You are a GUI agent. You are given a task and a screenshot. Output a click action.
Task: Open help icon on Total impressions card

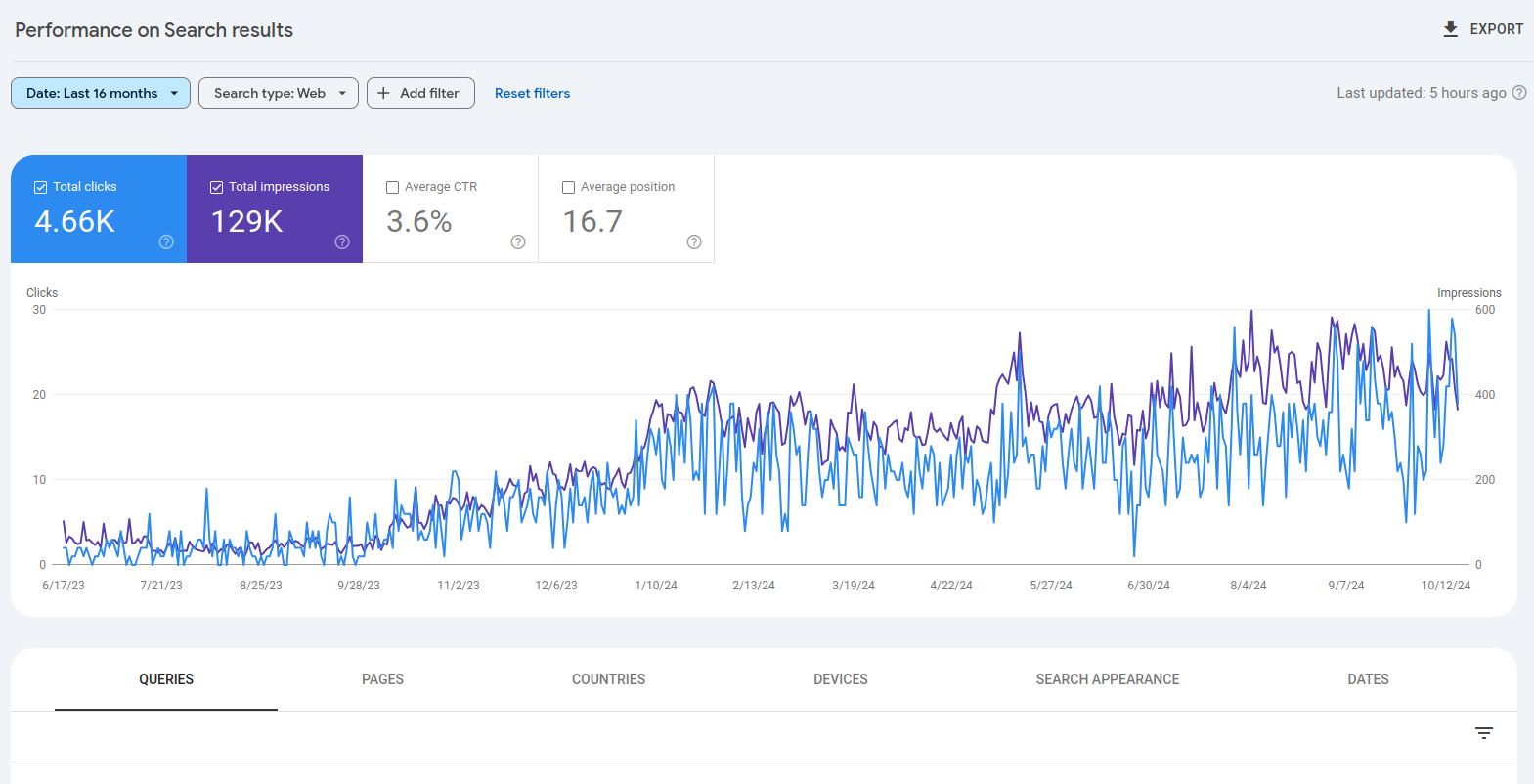point(342,242)
